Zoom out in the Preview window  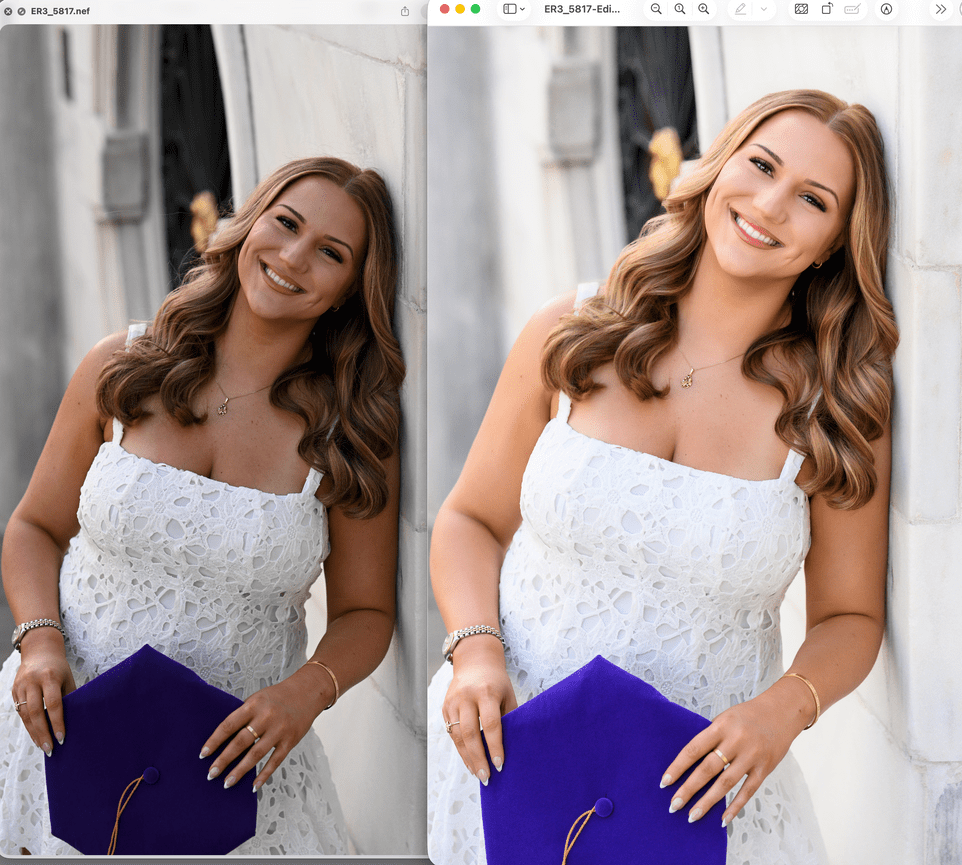click(656, 9)
